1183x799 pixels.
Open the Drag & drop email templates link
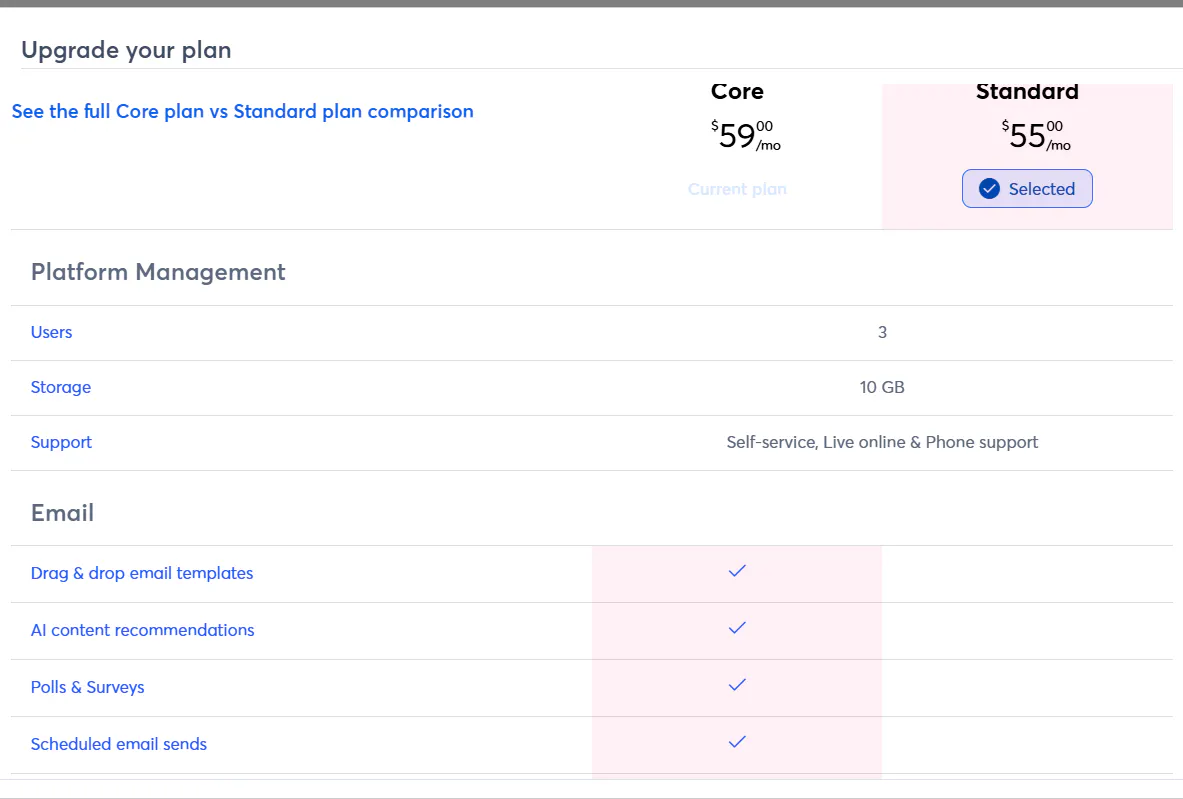(142, 573)
